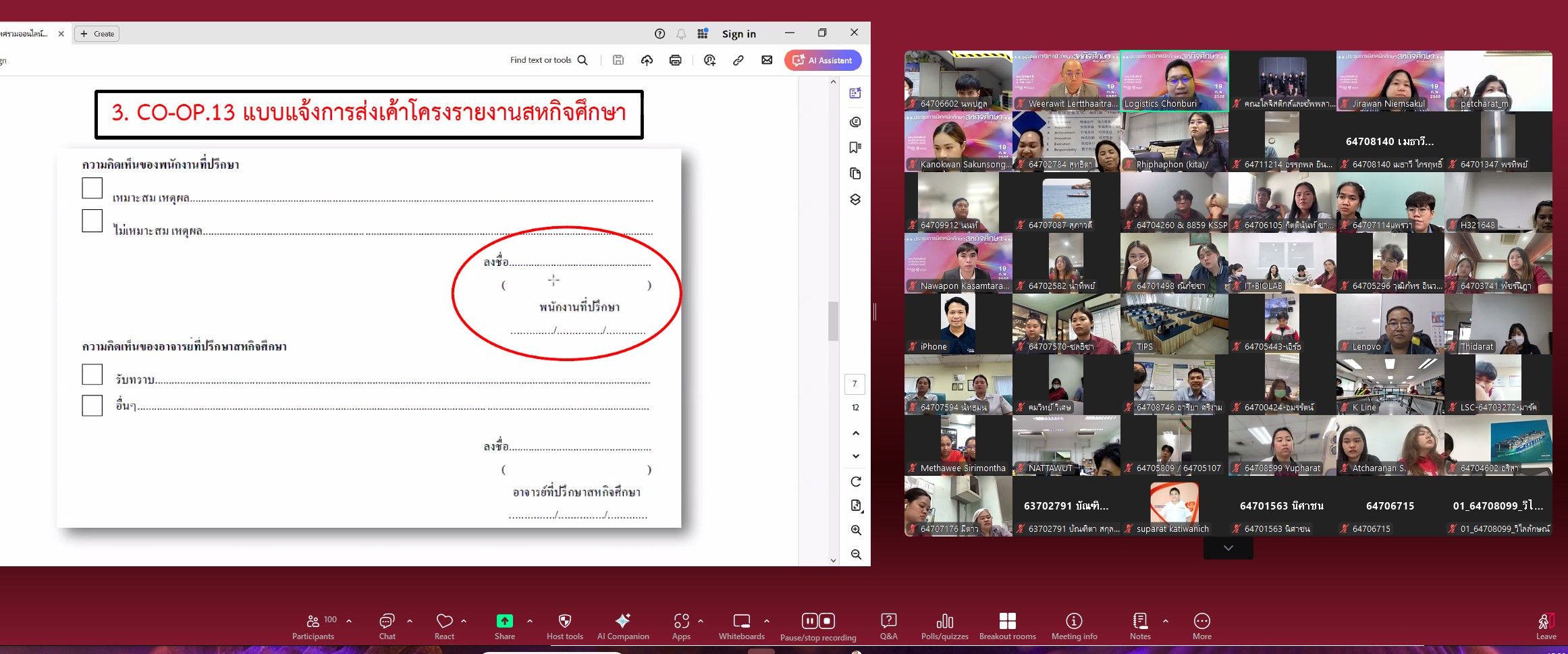
Task: Open the bookmarks panel
Action: pos(855,148)
